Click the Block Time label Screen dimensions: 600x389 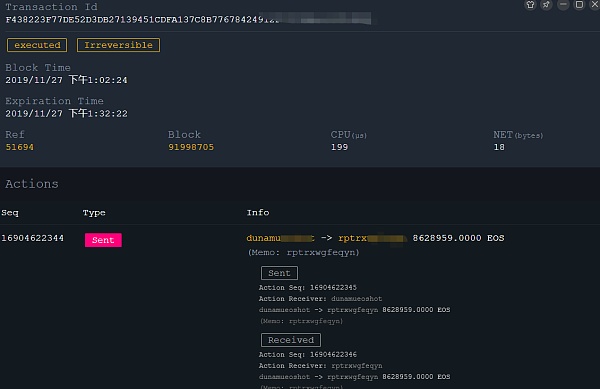coord(38,68)
